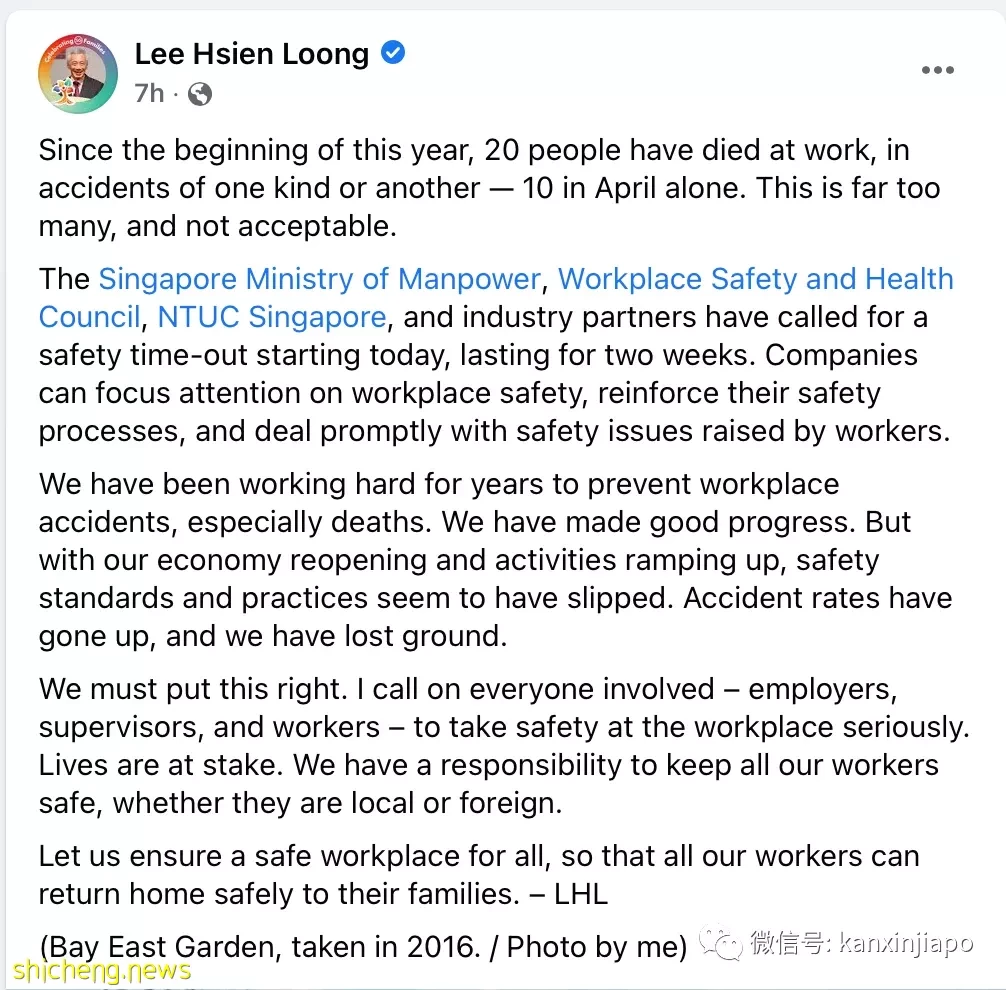Image resolution: width=1006 pixels, height=990 pixels.
Task: Click the blue word Council link
Action: pos(89,317)
